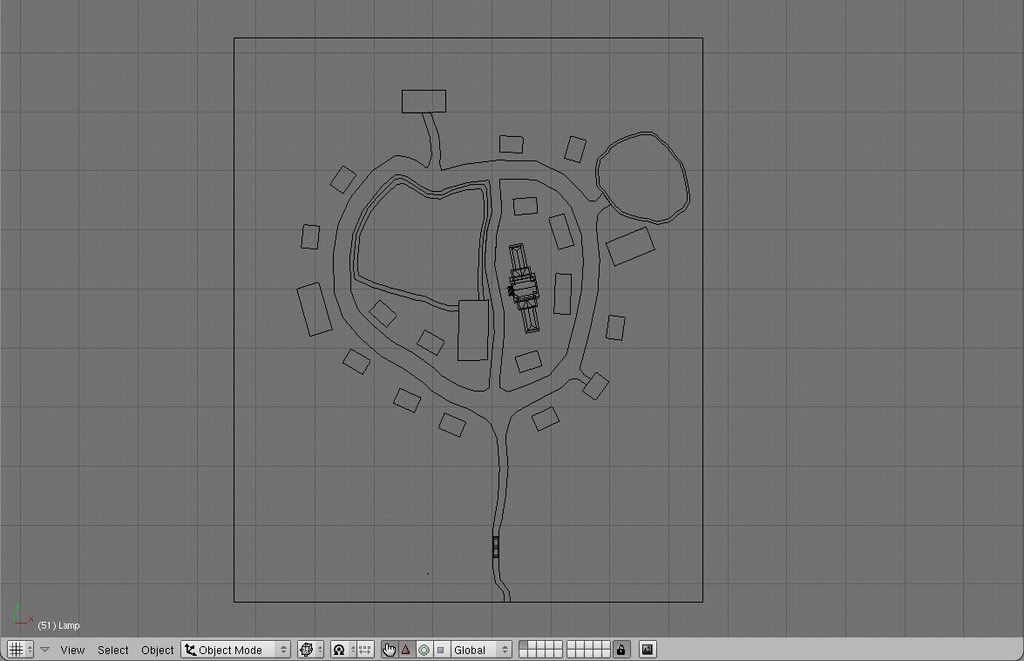
Task: Open the Object menu
Action: [x=157, y=650]
